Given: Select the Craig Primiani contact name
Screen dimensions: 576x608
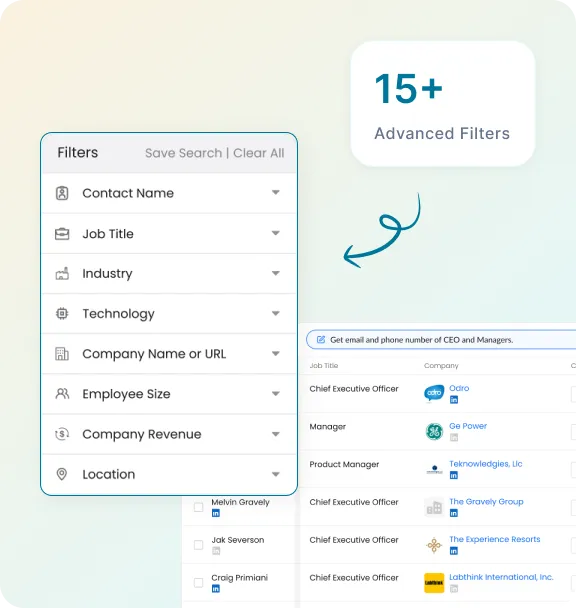Looking at the screenshot, I should 239,578.
